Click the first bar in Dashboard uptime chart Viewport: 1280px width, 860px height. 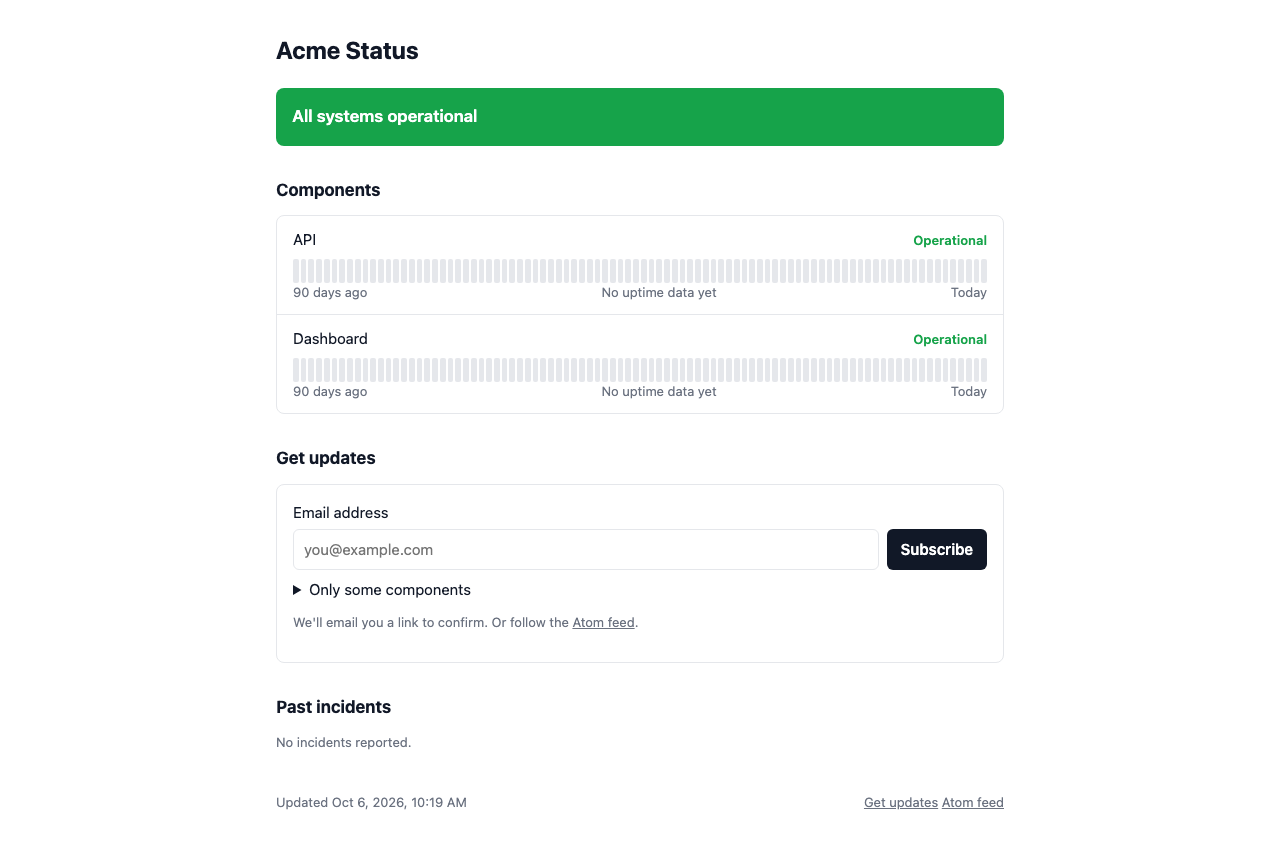tap(296, 370)
